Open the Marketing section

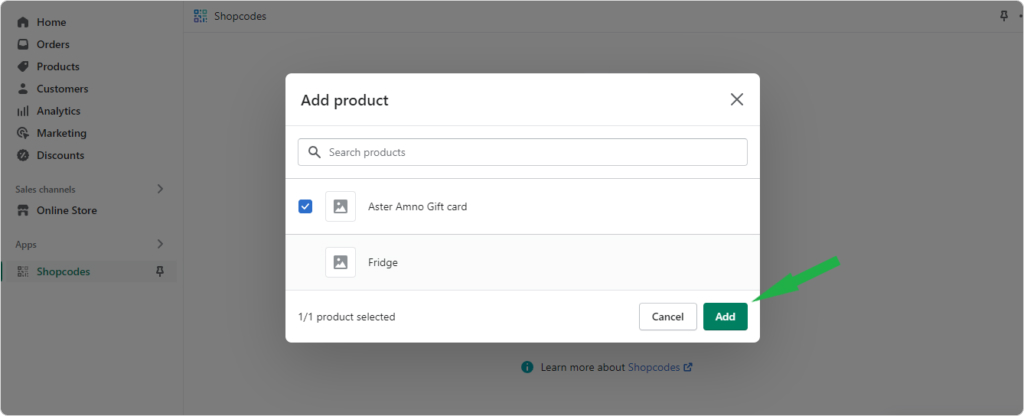coord(61,133)
